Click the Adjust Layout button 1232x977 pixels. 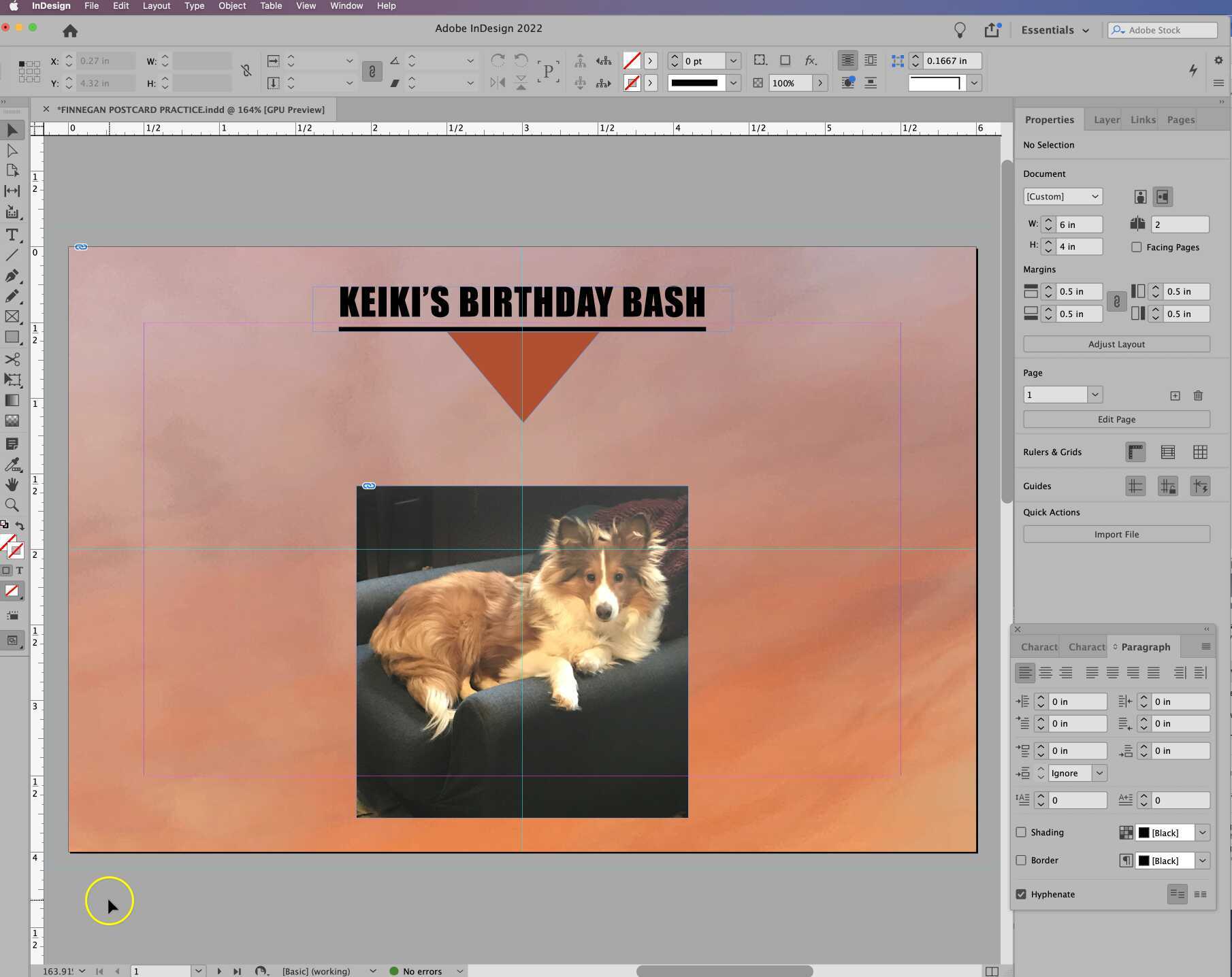click(x=1116, y=344)
